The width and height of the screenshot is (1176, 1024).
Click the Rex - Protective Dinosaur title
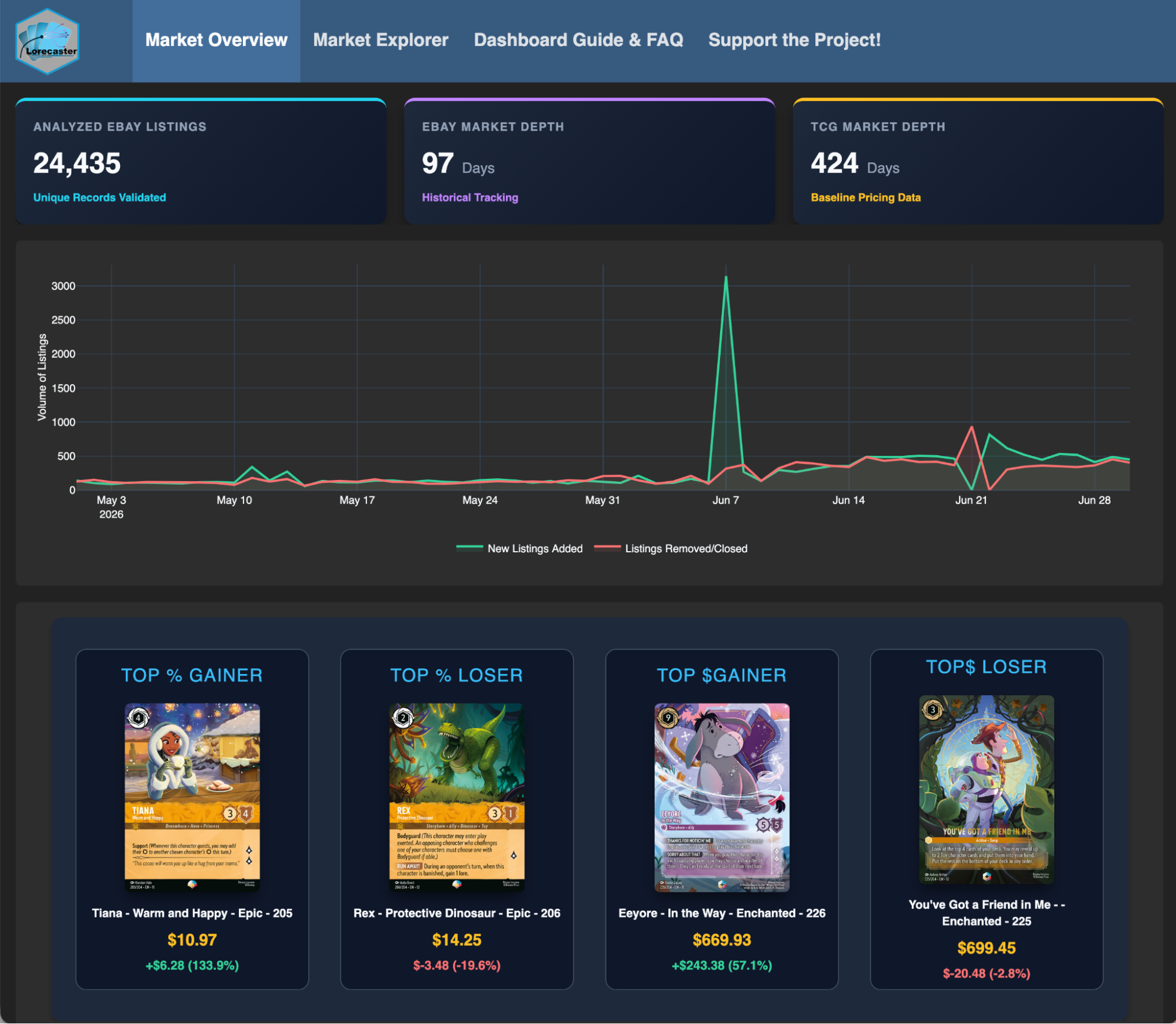pyautogui.click(x=457, y=913)
